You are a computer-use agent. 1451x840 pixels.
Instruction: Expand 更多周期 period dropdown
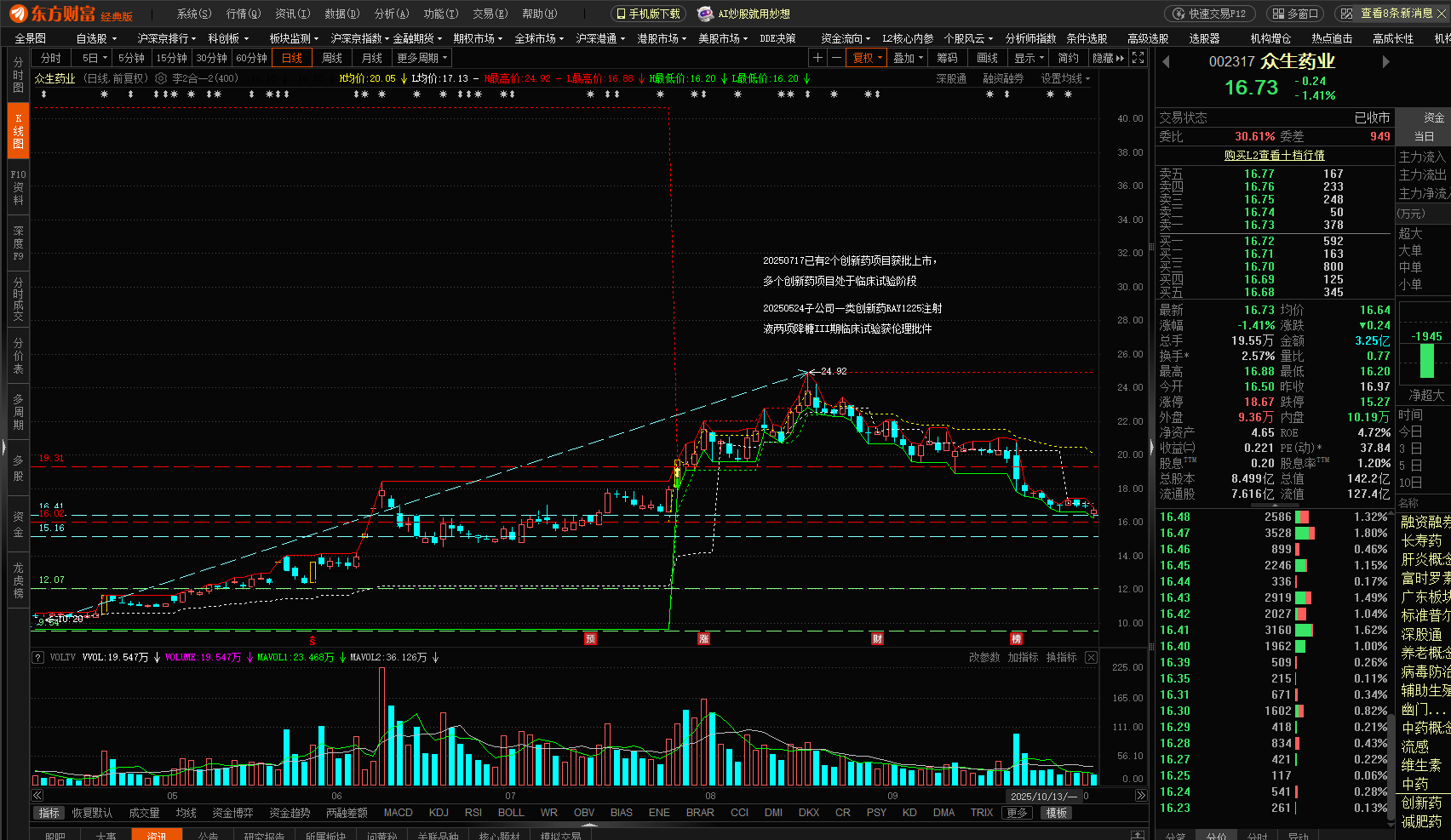[422, 58]
